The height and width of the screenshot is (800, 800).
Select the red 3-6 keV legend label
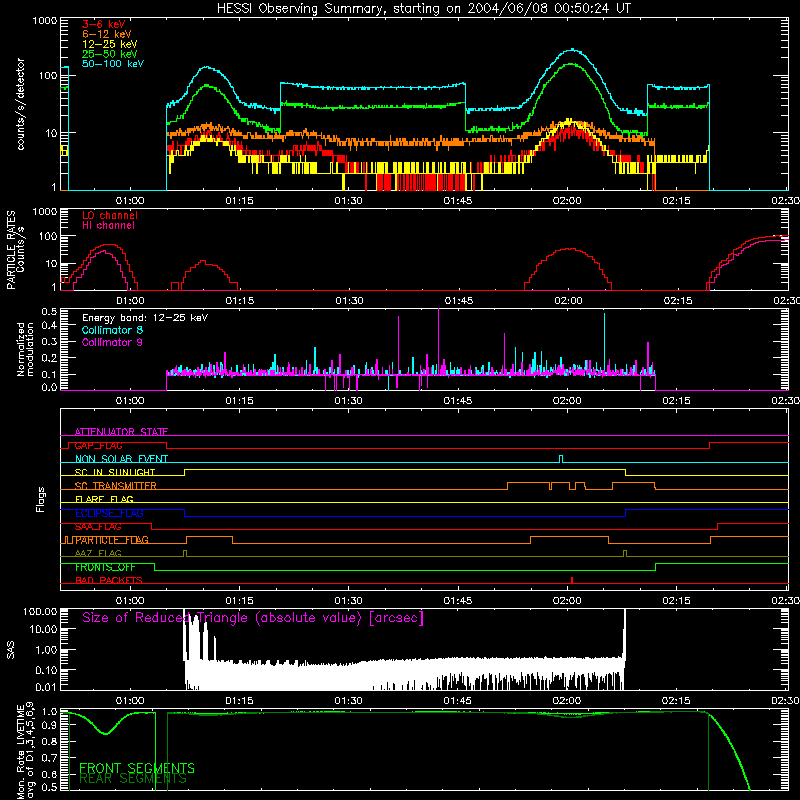point(104,24)
